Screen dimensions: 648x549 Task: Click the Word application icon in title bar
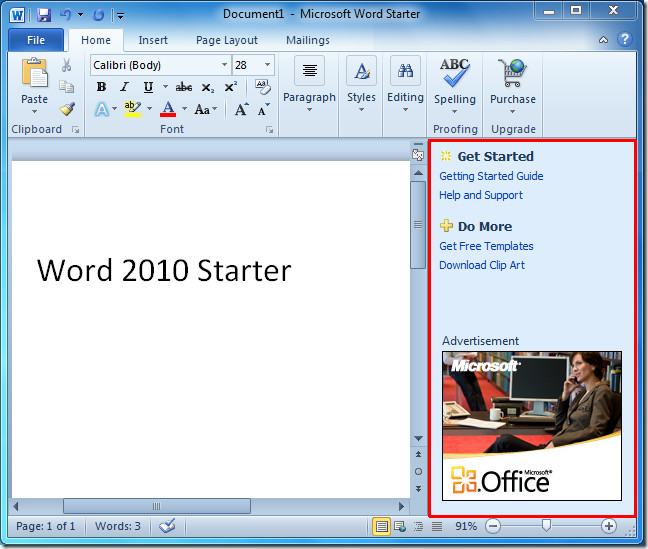tap(17, 15)
